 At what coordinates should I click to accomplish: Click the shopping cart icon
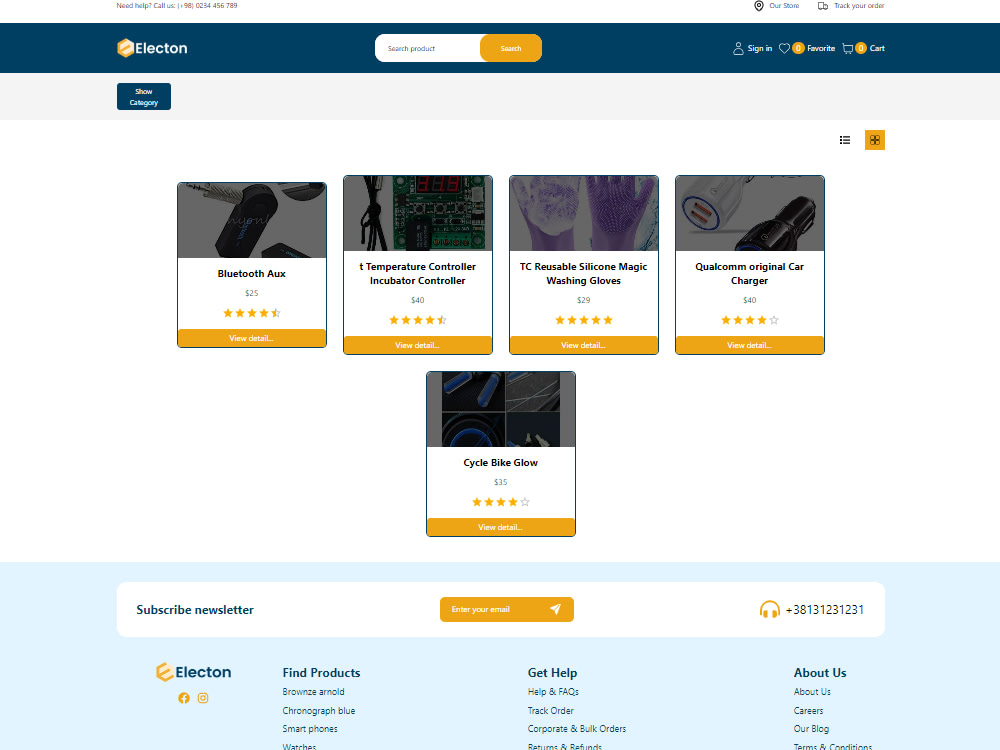tap(848, 48)
